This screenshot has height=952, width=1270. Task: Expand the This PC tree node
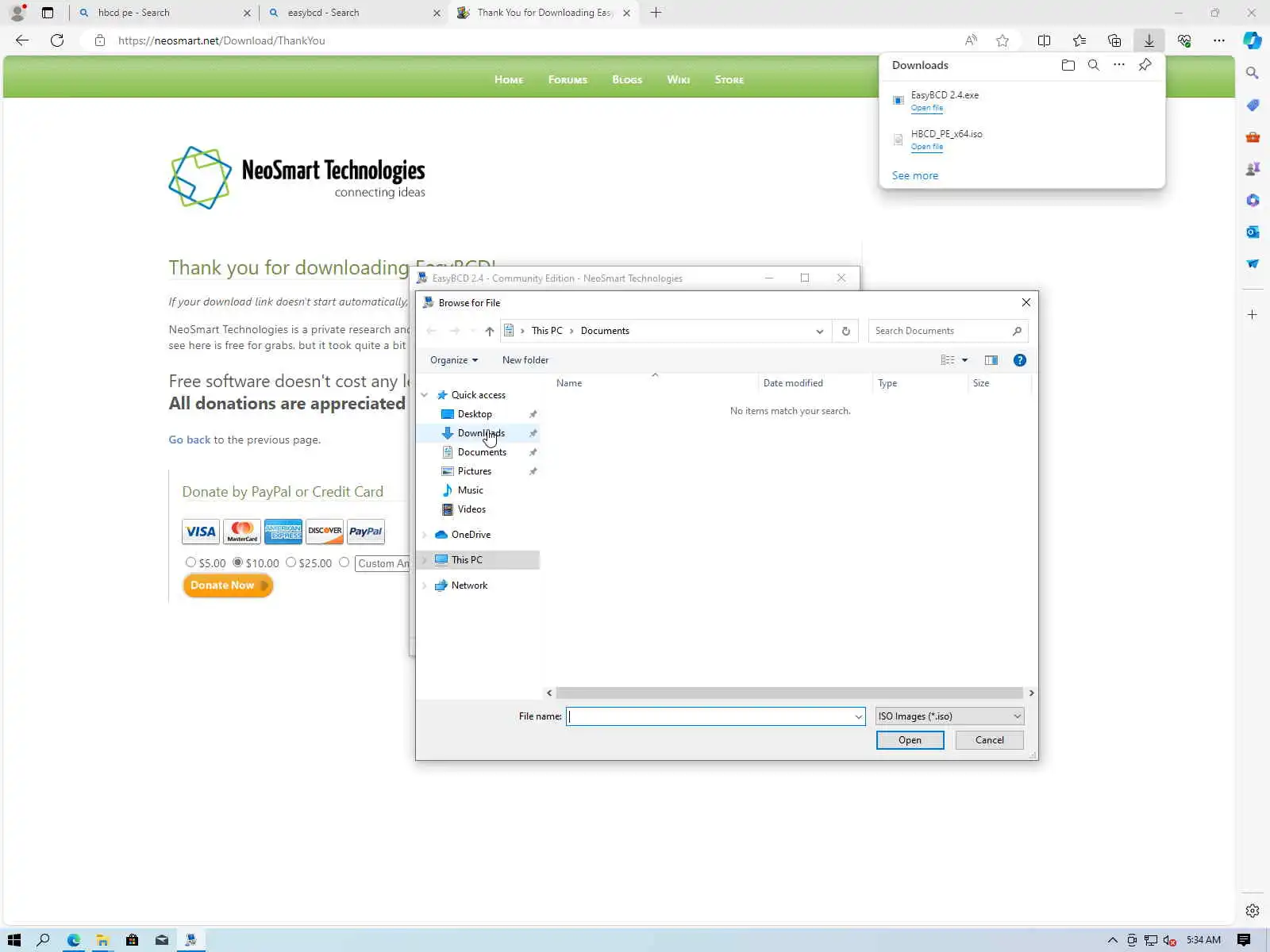(x=425, y=560)
